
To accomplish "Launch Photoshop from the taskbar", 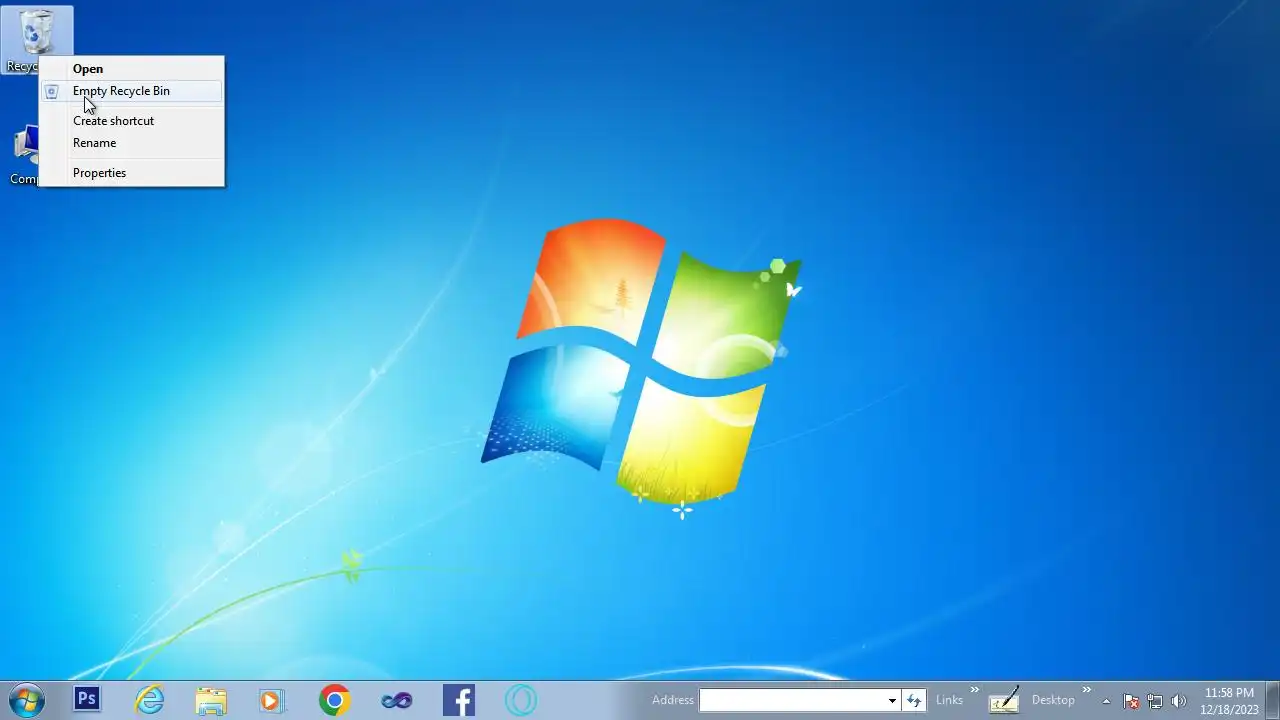I will 87,699.
